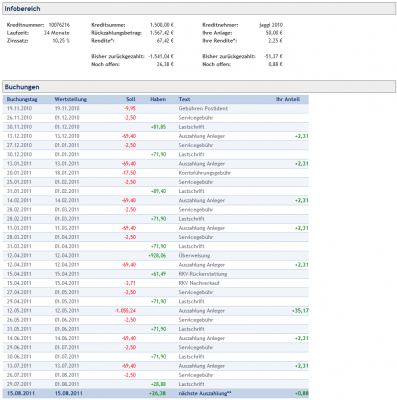Select Buchungstag date 30.11.2010
This screenshot has width=397, height=400.
[19, 127]
